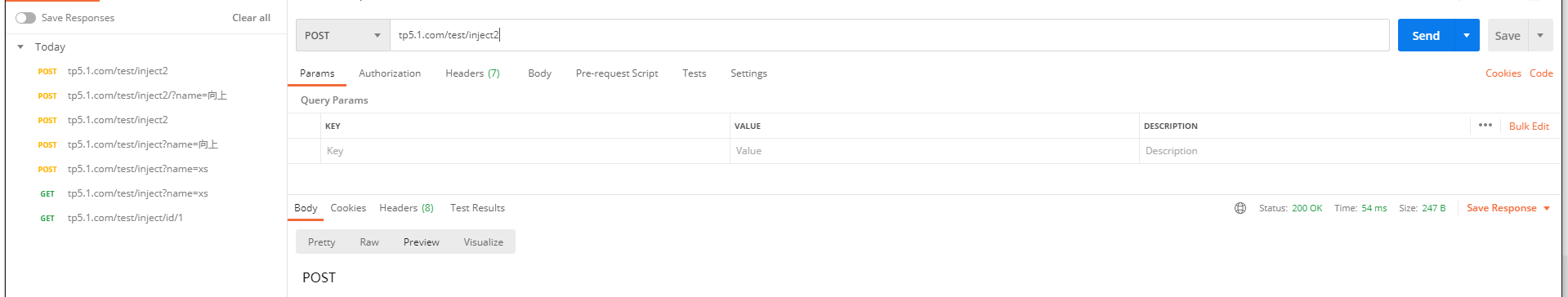
Task: Open the Pre-request Script tab
Action: (x=617, y=73)
